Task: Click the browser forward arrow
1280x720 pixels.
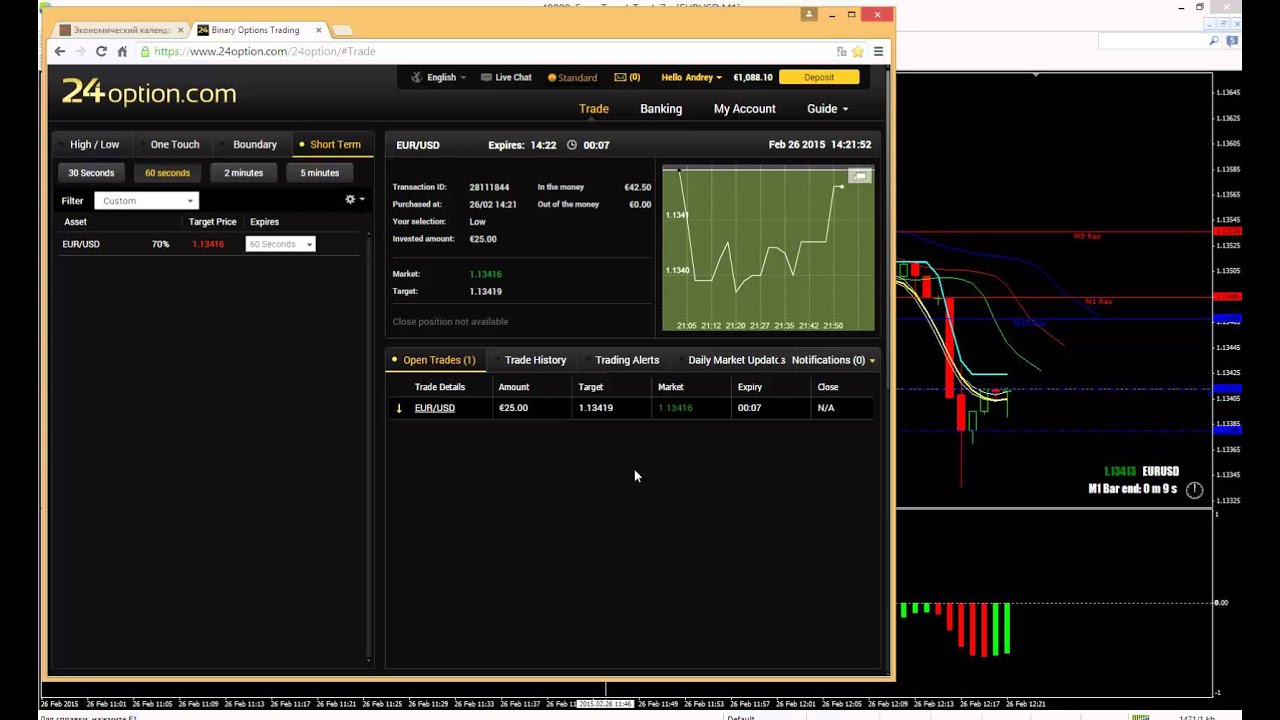Action: [80, 51]
